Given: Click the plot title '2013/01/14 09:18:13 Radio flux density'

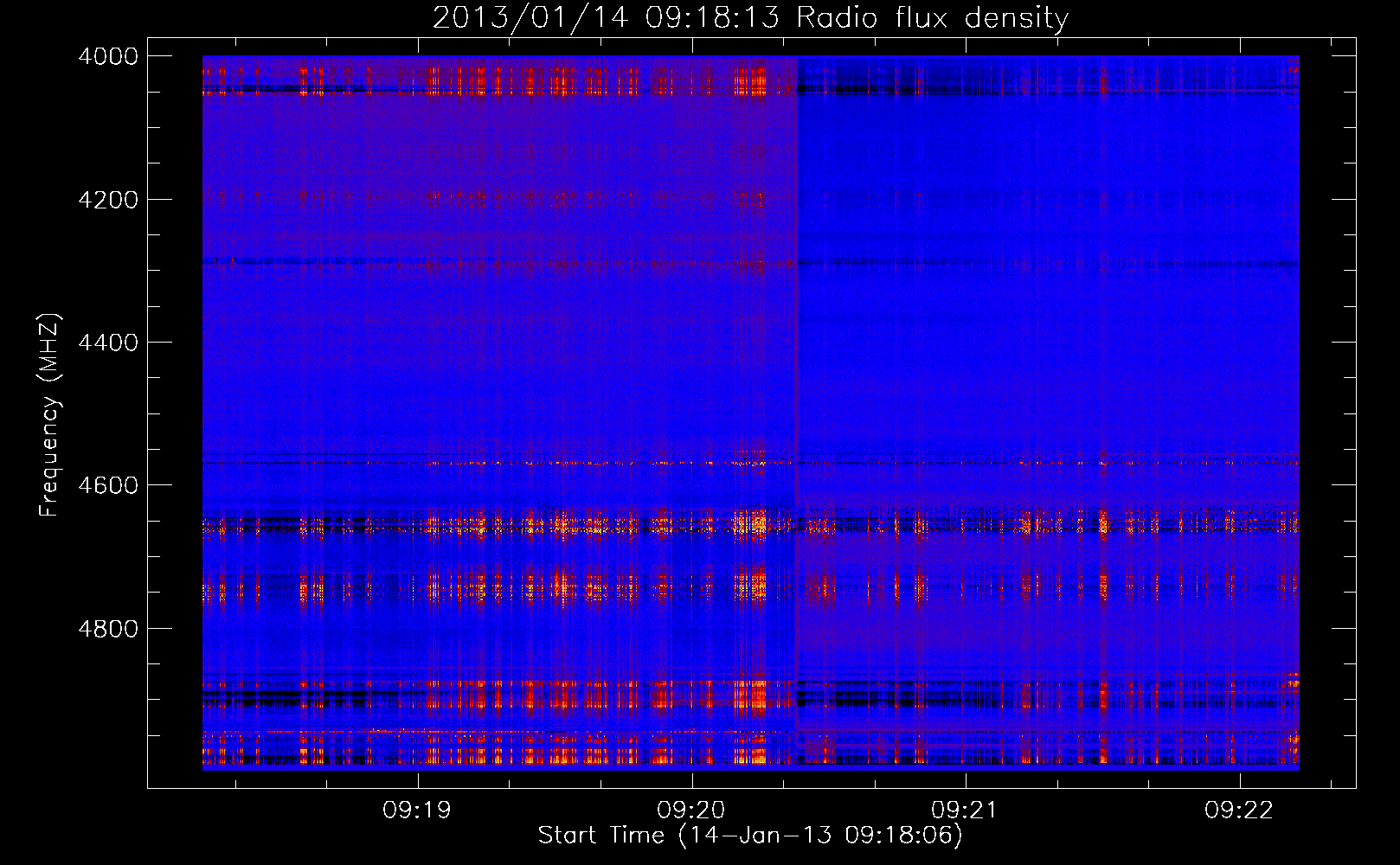Looking at the screenshot, I should point(750,17).
